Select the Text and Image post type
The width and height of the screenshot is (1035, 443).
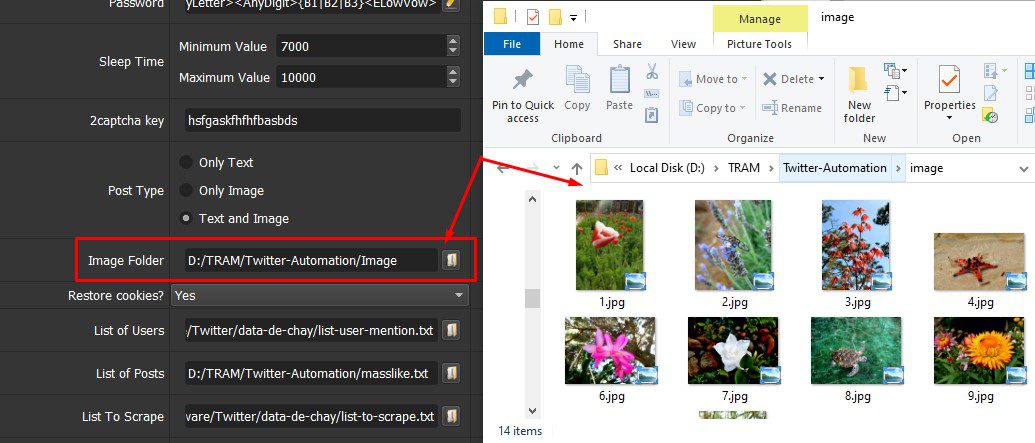tap(187, 219)
